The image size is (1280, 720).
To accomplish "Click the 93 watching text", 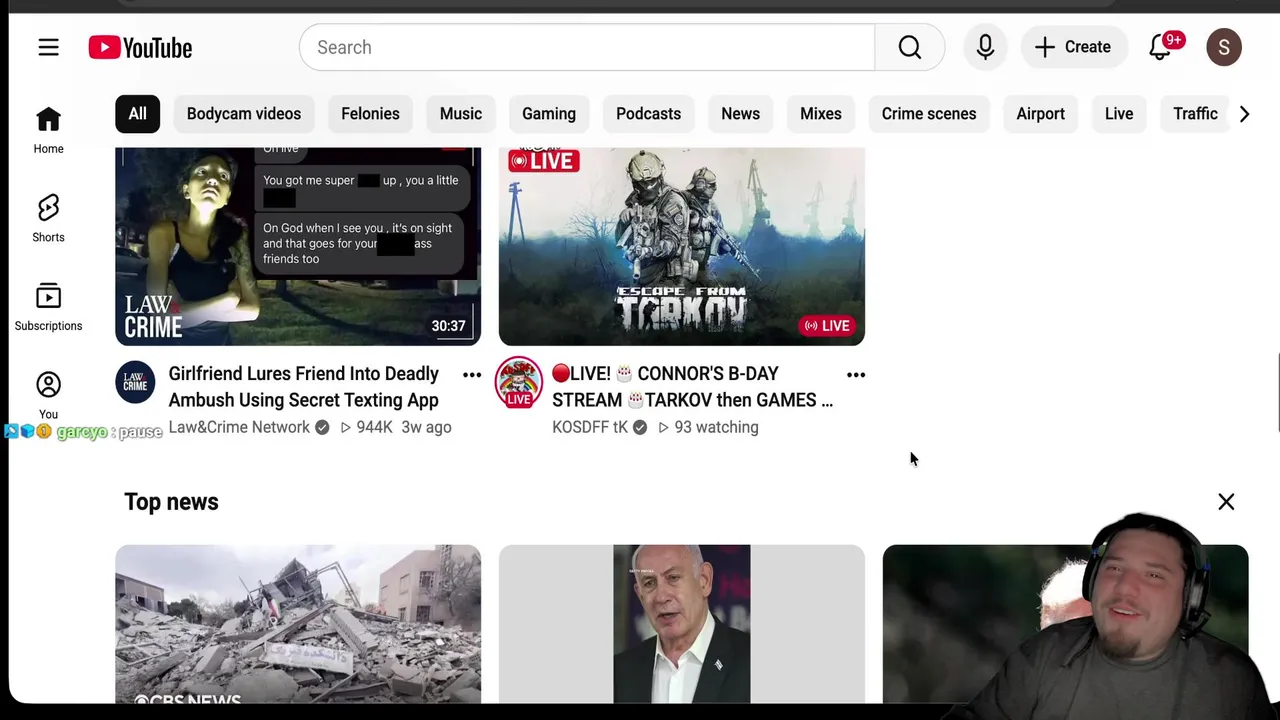I will pyautogui.click(x=716, y=427).
